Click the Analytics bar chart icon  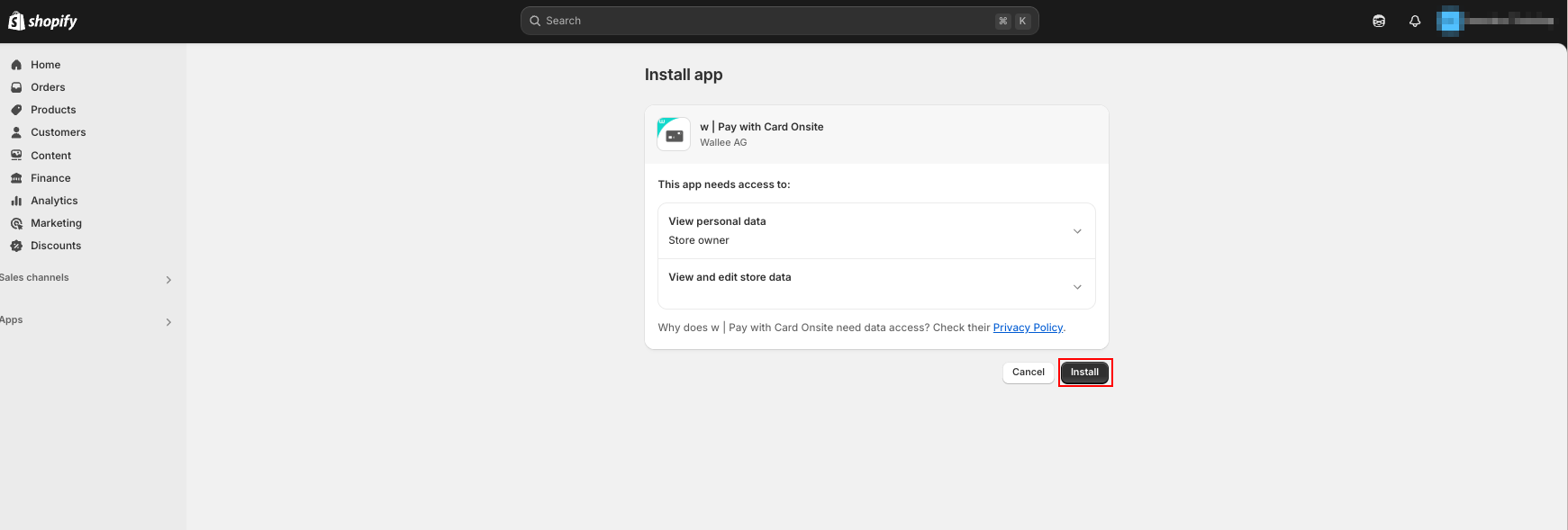tap(16, 201)
